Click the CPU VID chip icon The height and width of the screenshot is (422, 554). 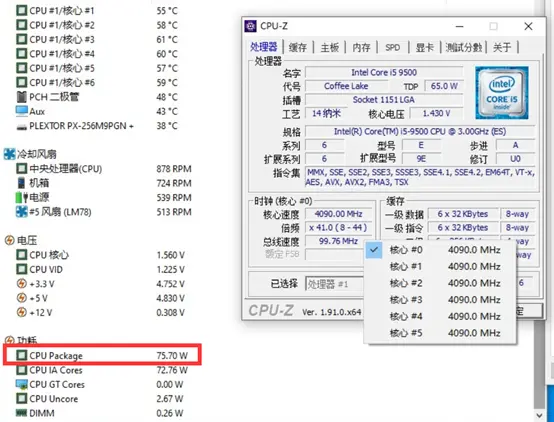[x=22, y=269]
